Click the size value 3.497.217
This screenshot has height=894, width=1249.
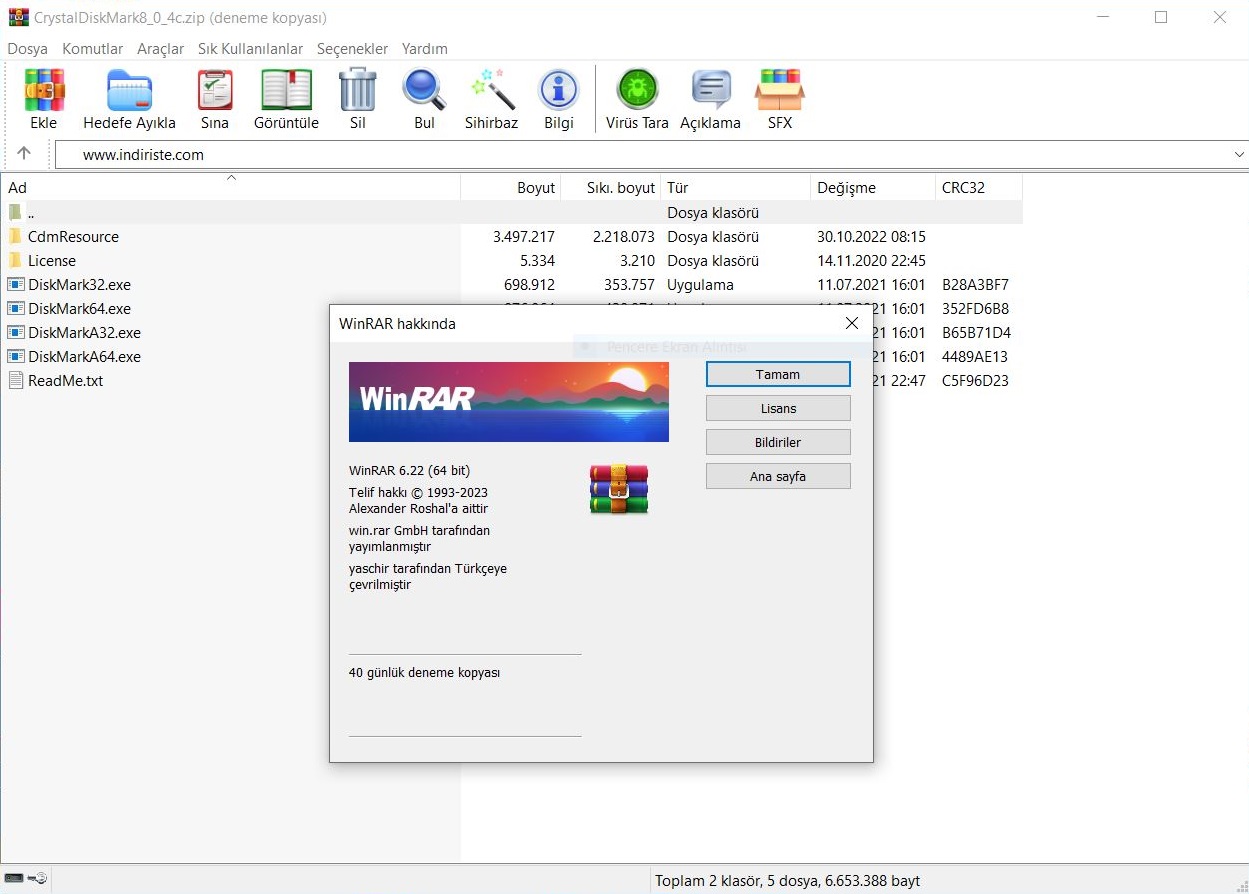point(524,237)
